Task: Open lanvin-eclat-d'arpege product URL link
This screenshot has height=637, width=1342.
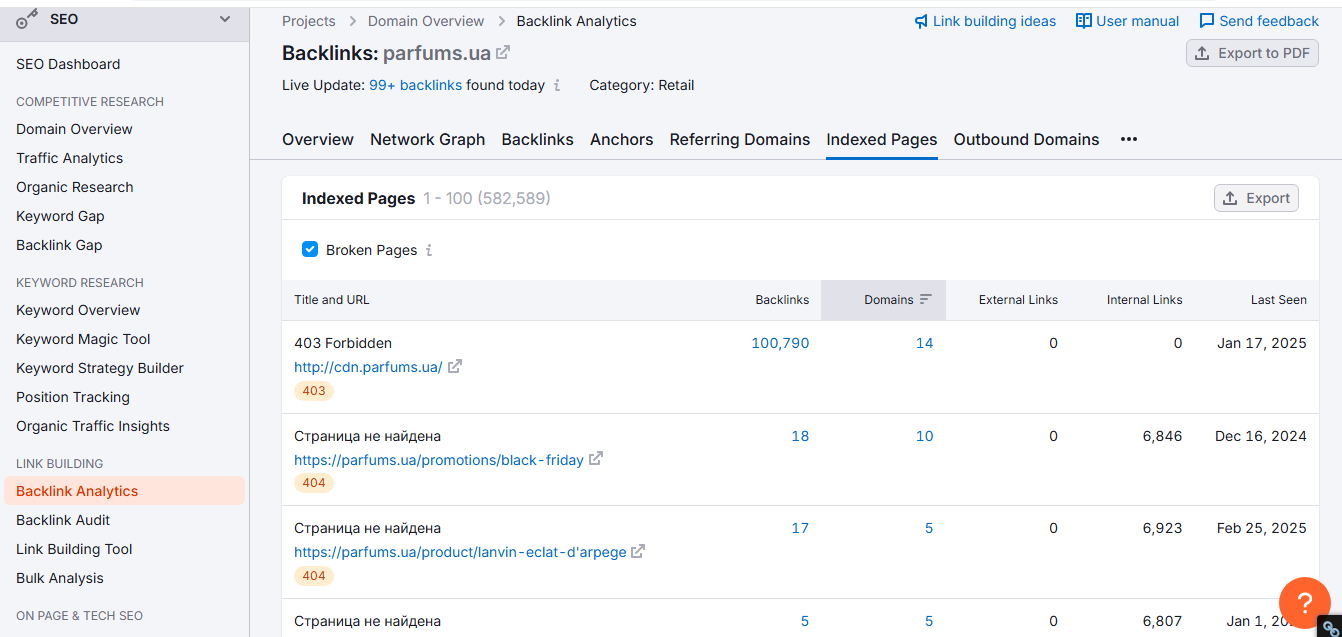Action: 460,552
